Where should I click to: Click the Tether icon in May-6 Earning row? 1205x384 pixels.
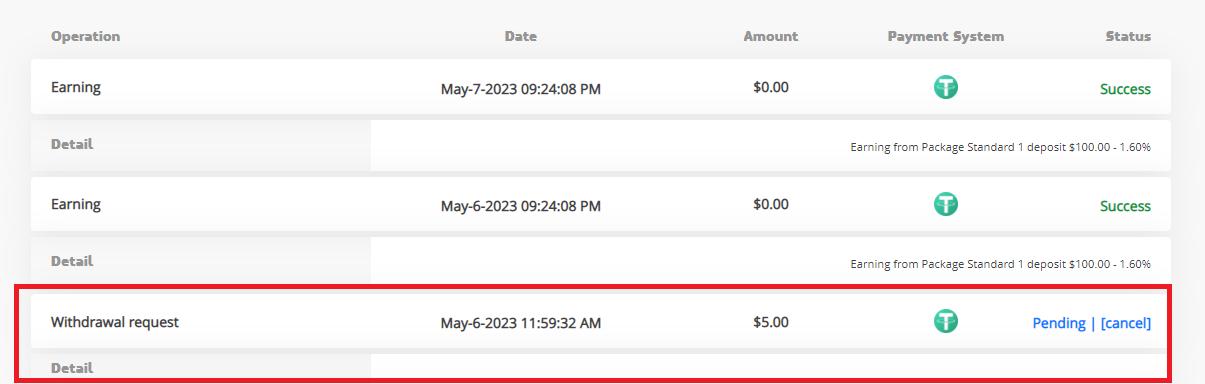[945, 204]
